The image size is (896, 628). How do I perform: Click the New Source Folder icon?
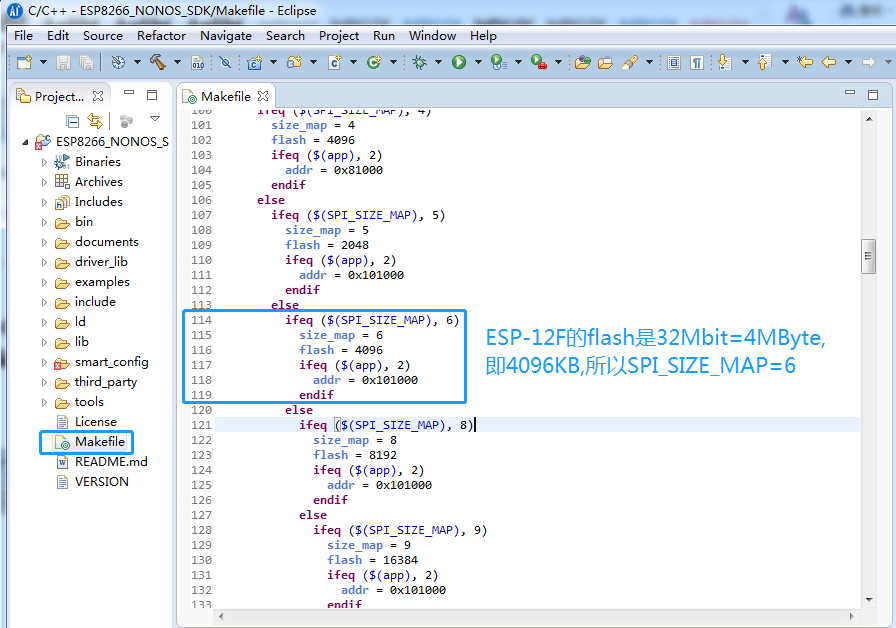click(294, 62)
